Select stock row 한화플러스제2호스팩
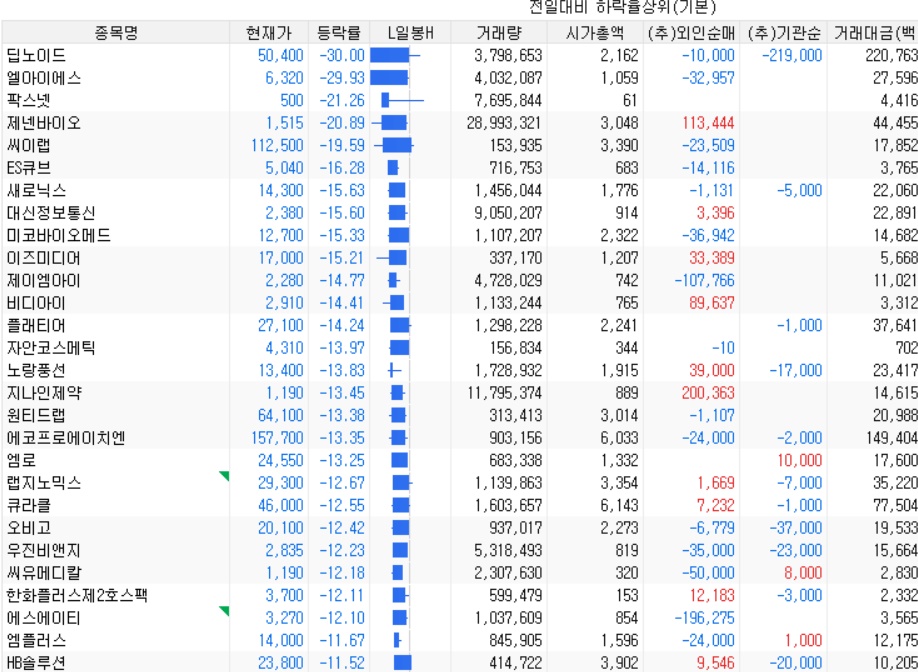The image size is (918, 672). tap(459, 595)
